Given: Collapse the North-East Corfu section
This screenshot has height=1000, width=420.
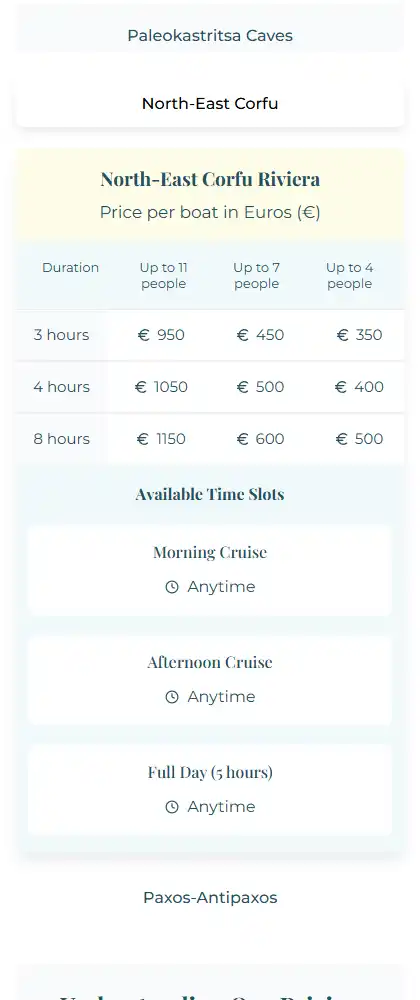Looking at the screenshot, I should pyautogui.click(x=210, y=104).
